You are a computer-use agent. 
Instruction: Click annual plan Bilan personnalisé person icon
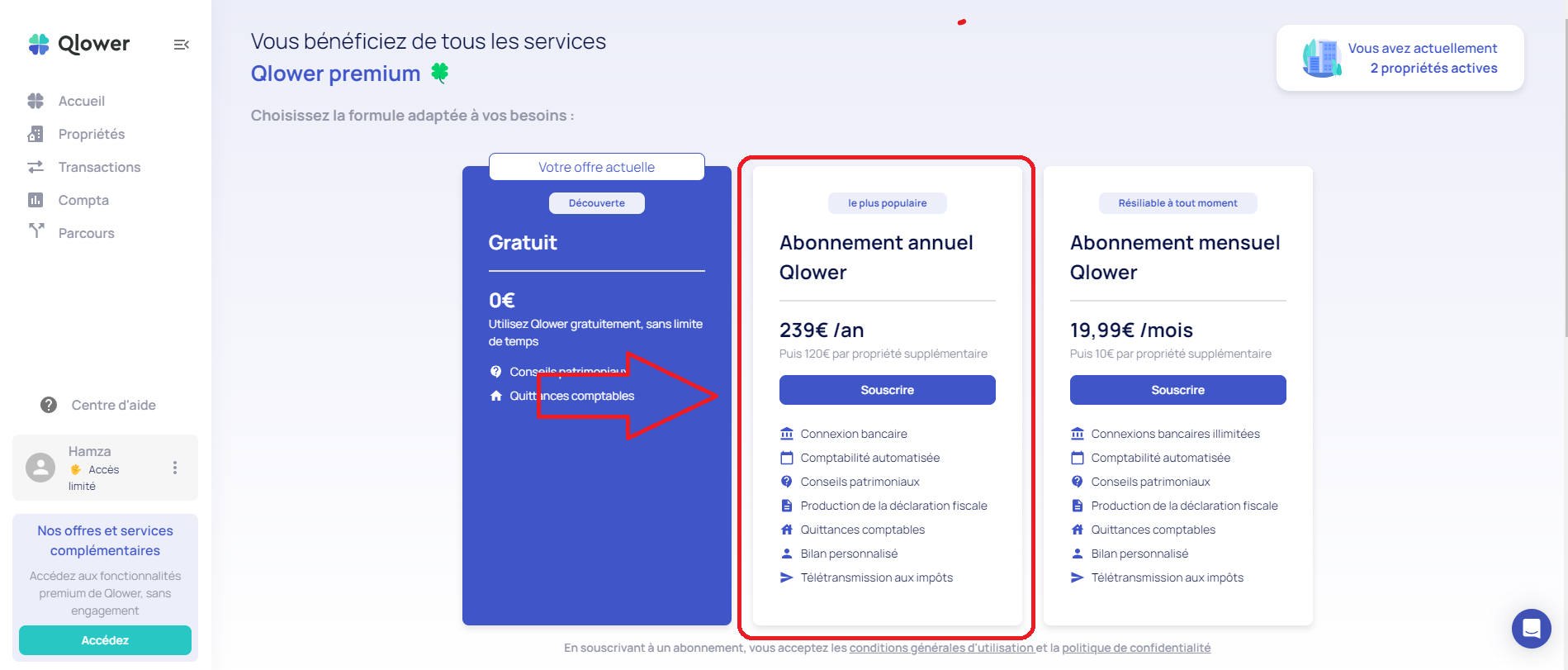click(x=787, y=554)
